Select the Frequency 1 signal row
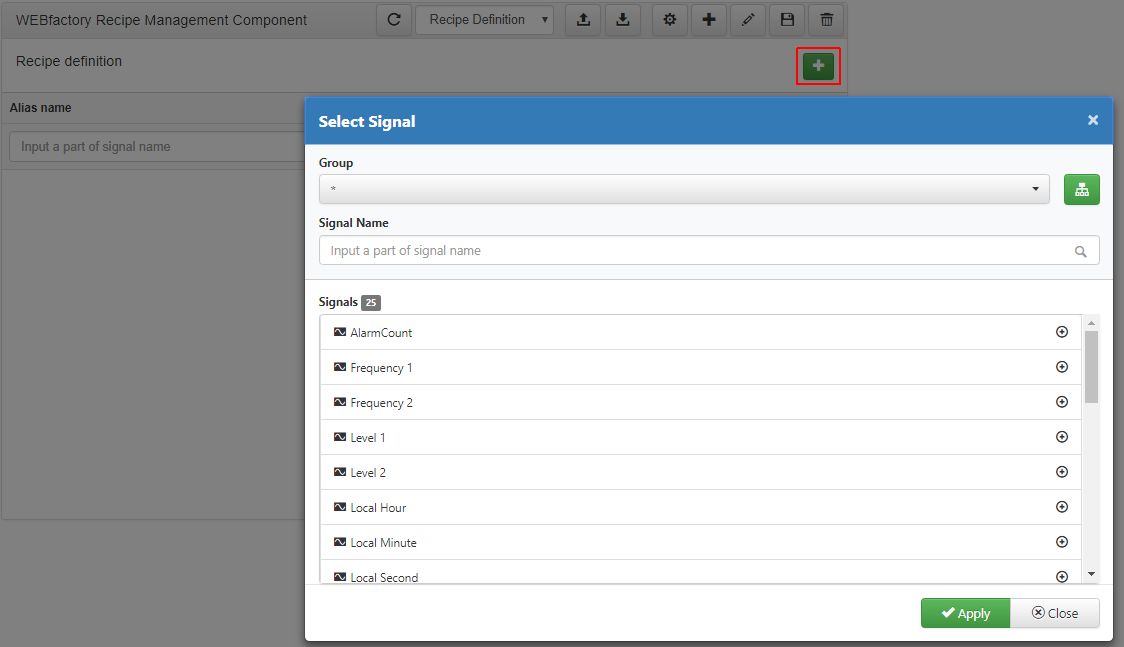The height and width of the screenshot is (647, 1124). 700,368
